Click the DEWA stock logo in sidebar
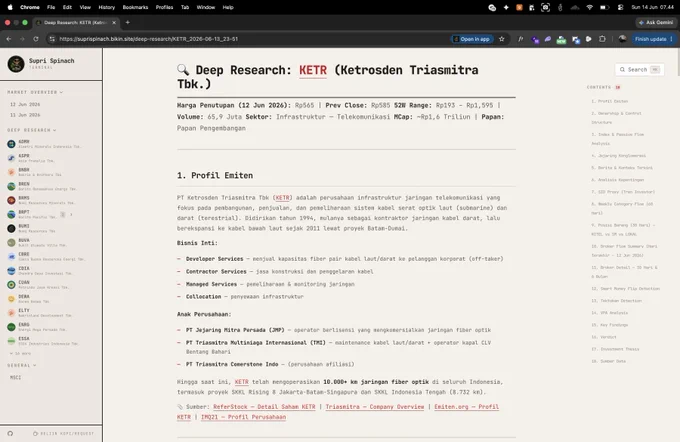 tap(11, 299)
